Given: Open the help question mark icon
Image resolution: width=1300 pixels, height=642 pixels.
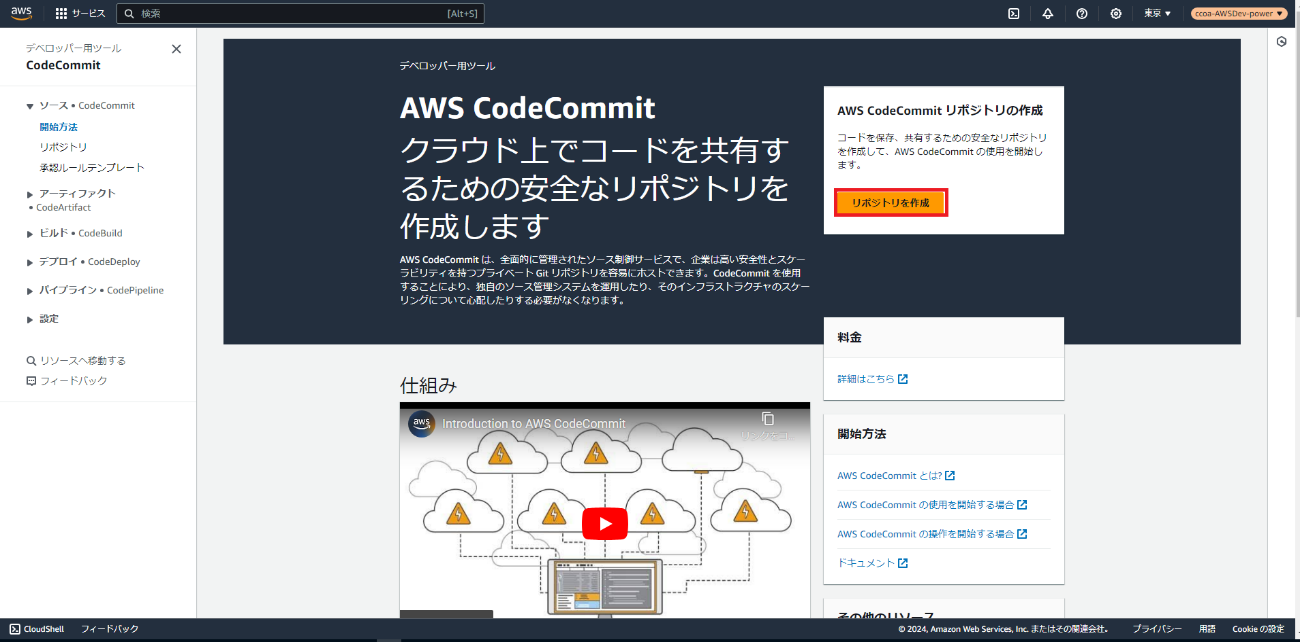Looking at the screenshot, I should point(1082,13).
